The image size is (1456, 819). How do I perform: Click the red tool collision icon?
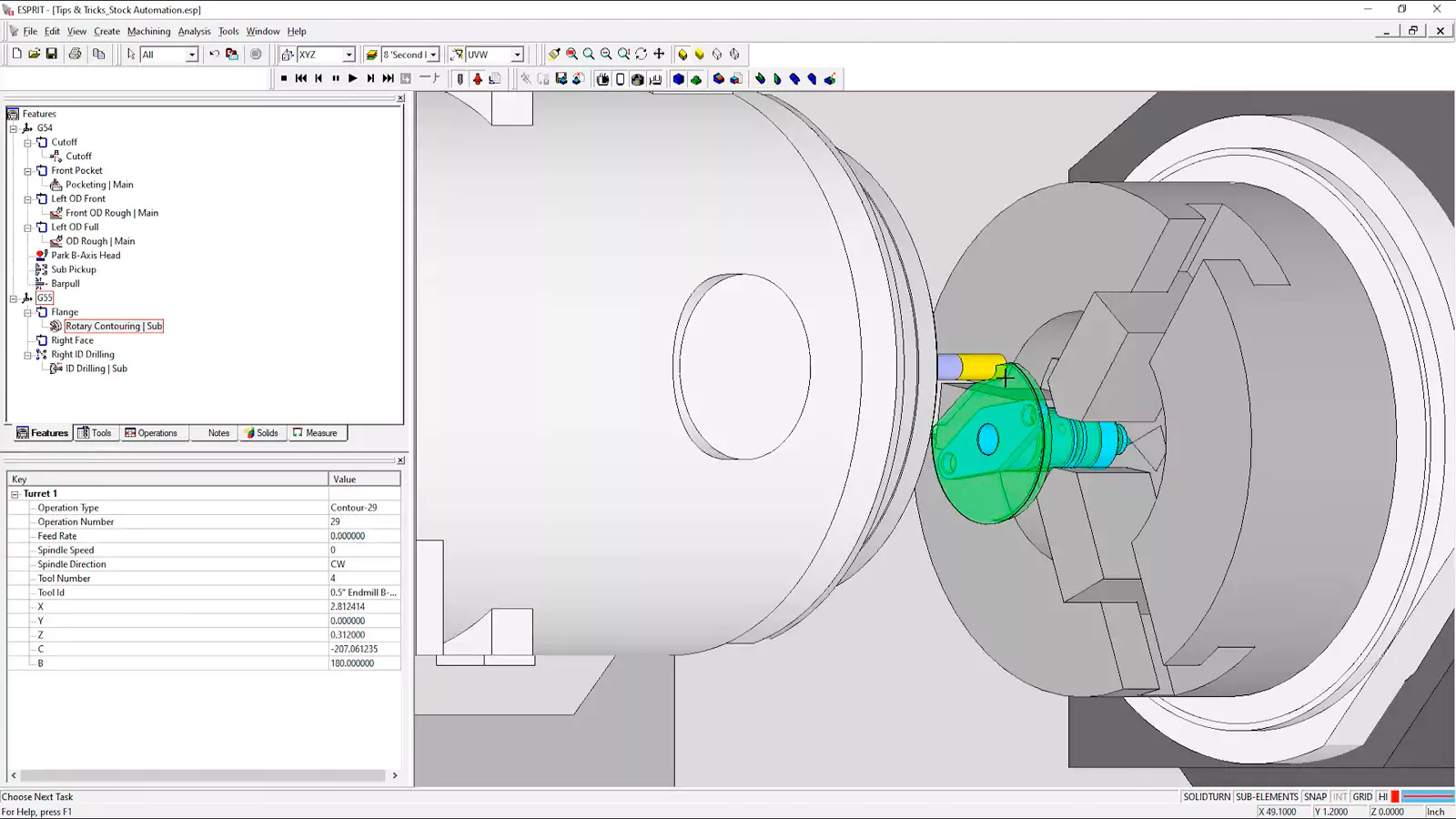pos(478,79)
